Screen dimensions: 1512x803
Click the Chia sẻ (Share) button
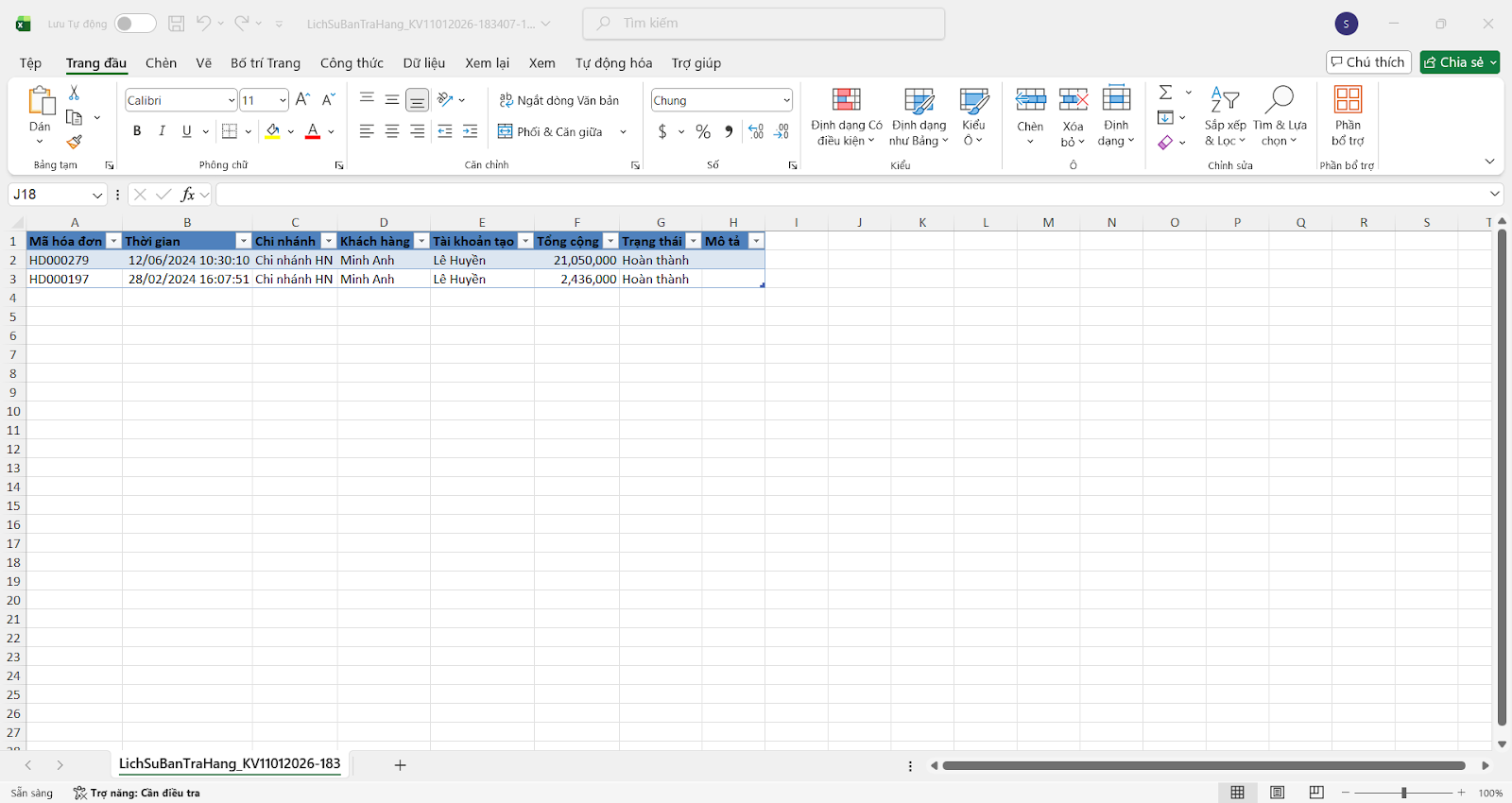[1459, 62]
